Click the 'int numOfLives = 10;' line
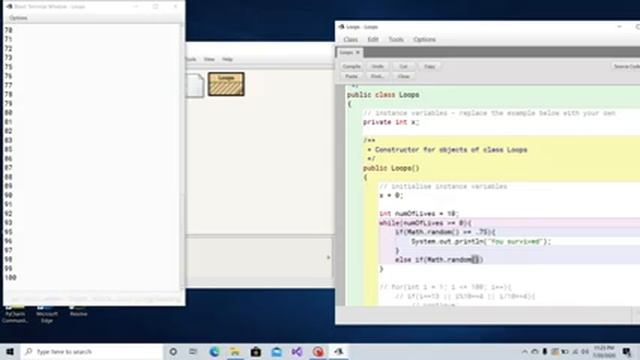Viewport: 640px width, 360px height. click(x=419, y=214)
